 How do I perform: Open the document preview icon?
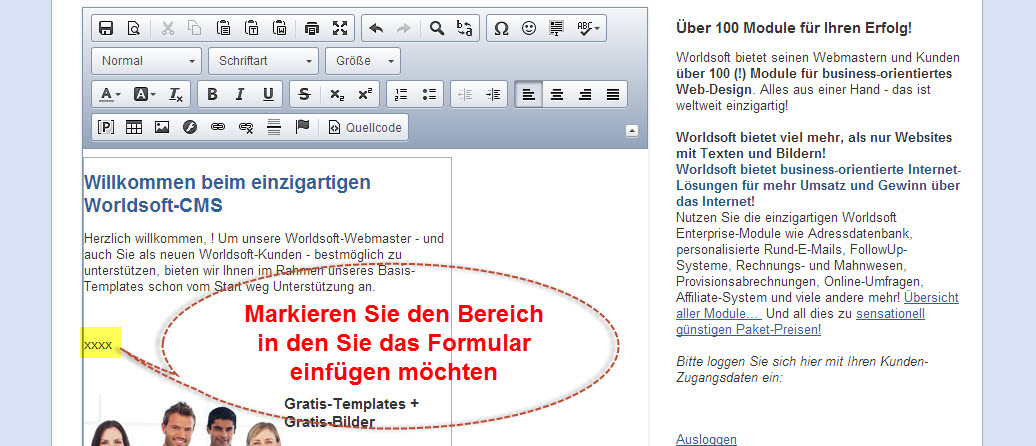point(133,28)
